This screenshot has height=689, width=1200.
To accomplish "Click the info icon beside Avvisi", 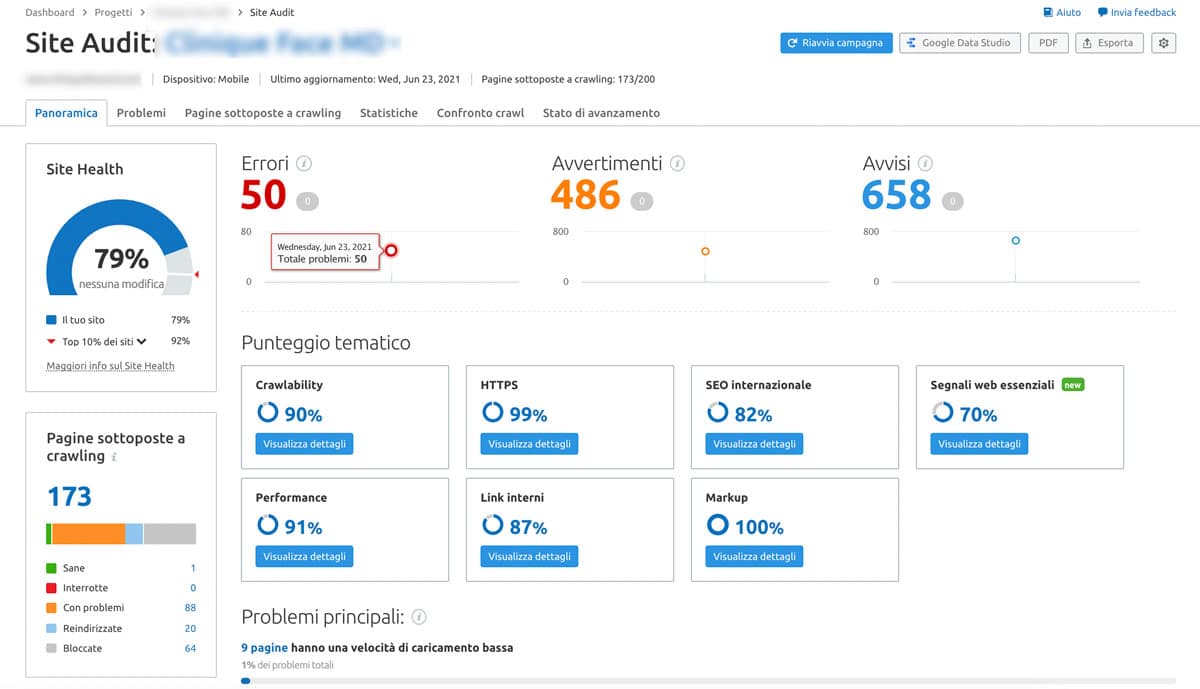I will pos(925,164).
